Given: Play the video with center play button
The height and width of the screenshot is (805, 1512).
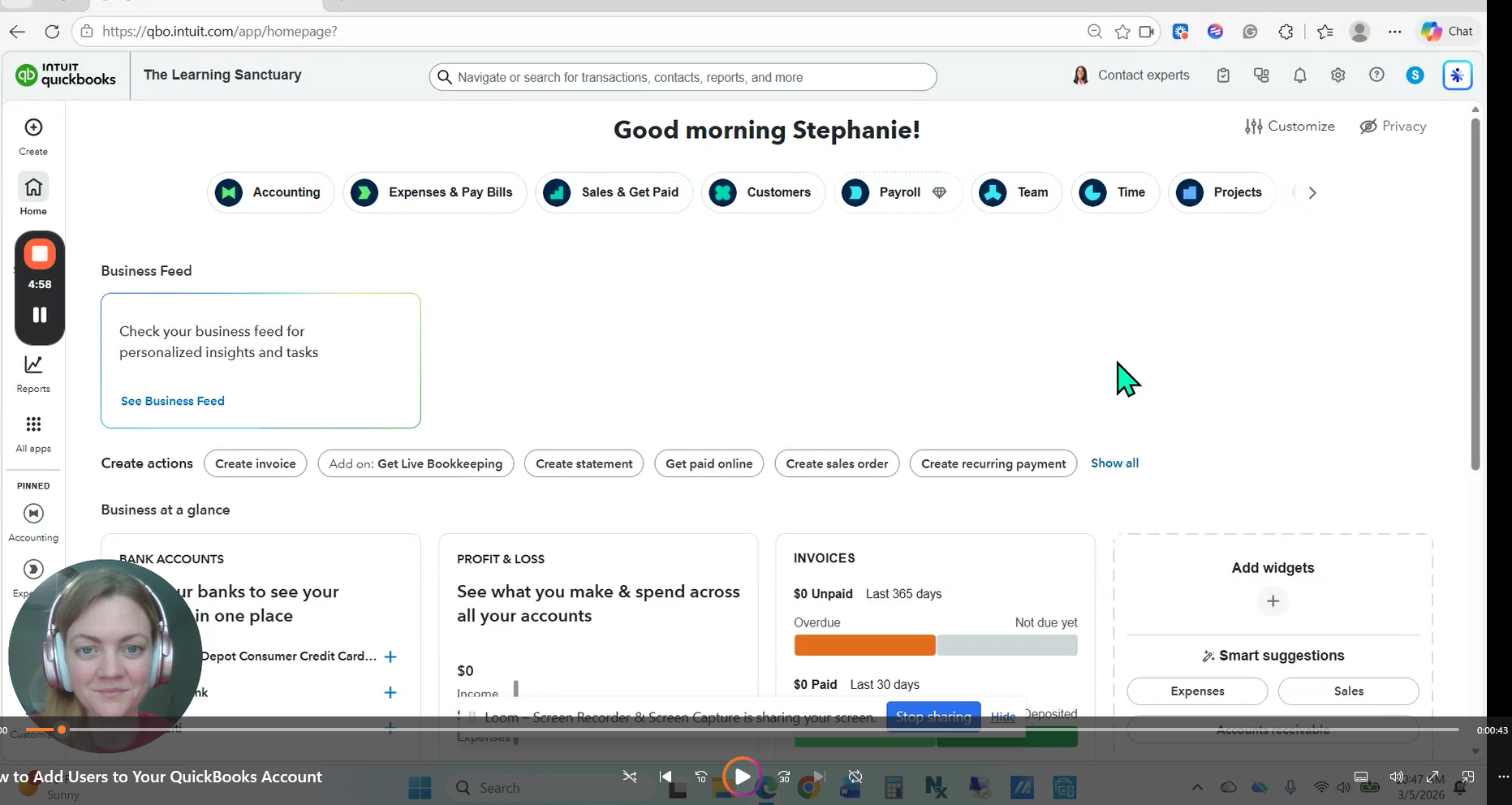Looking at the screenshot, I should pos(742,777).
